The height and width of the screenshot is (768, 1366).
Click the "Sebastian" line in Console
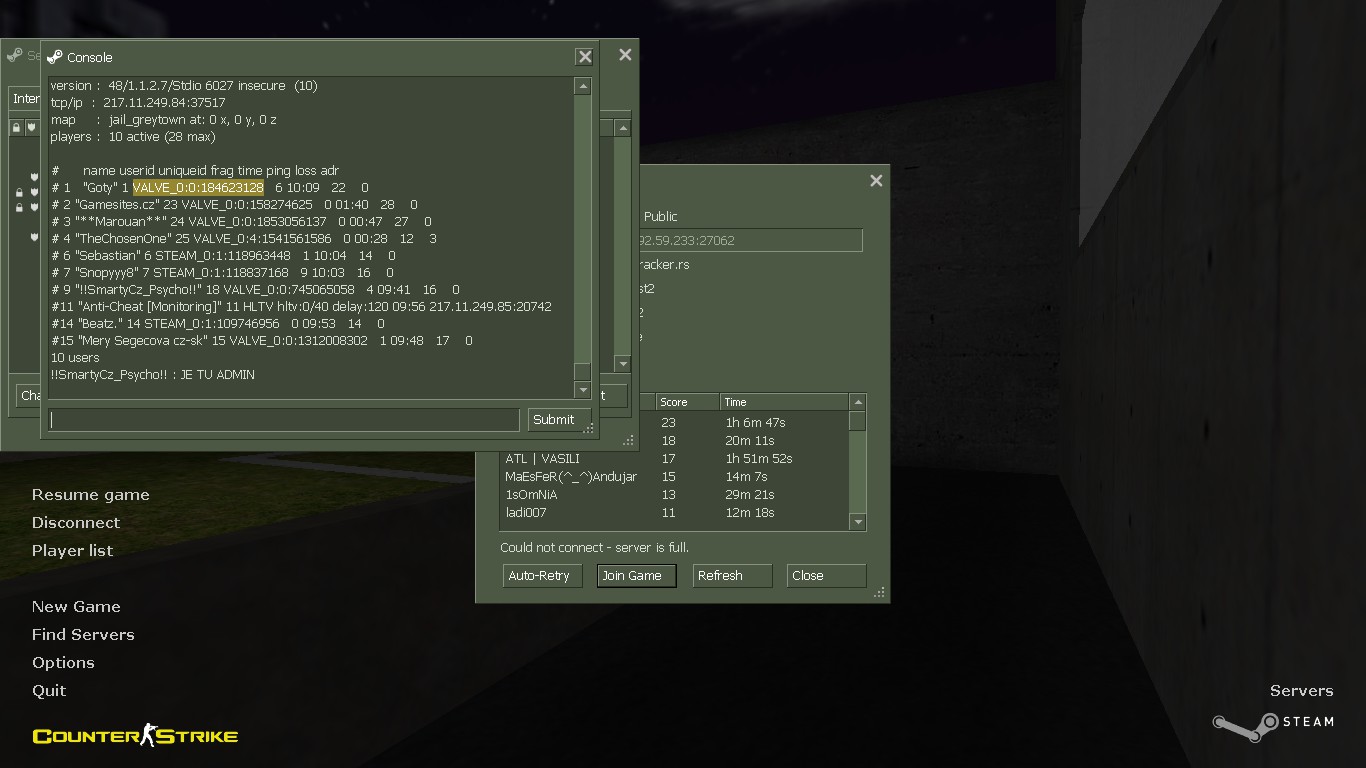pyautogui.click(x=223, y=256)
